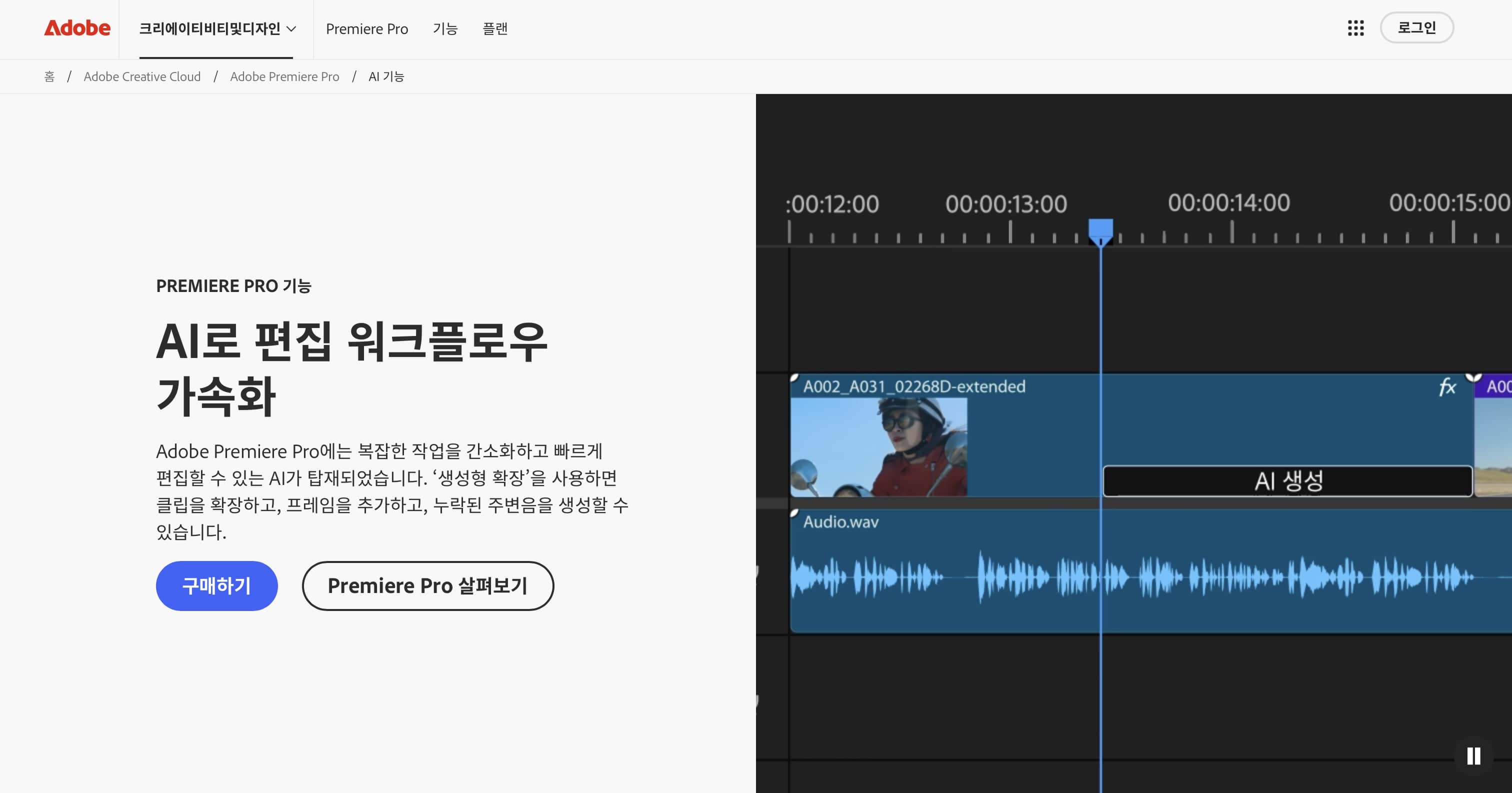Click the Adobe logo
This screenshot has width=1512, height=793.
pos(77,28)
